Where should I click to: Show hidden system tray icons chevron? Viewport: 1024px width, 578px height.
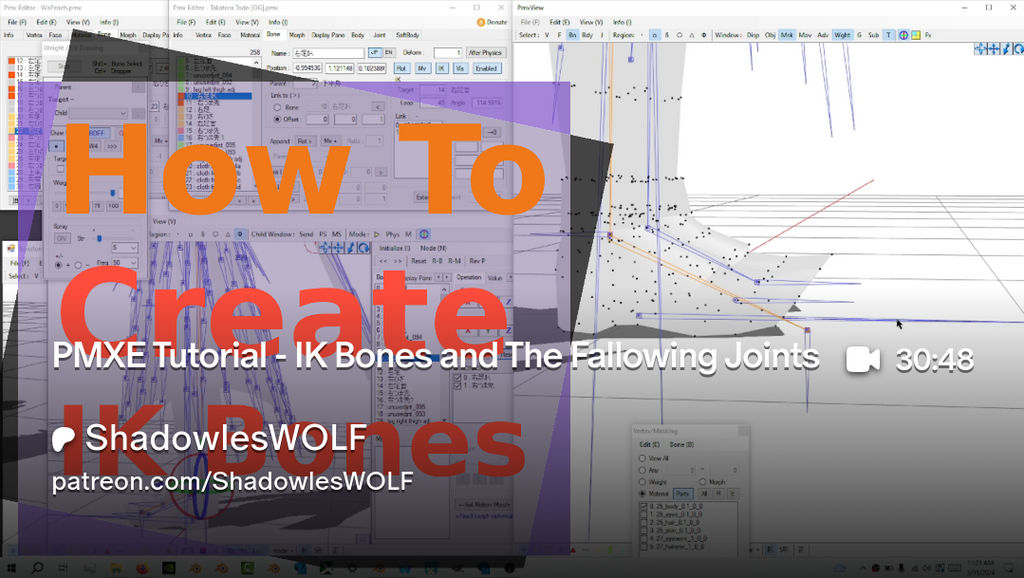click(863, 568)
